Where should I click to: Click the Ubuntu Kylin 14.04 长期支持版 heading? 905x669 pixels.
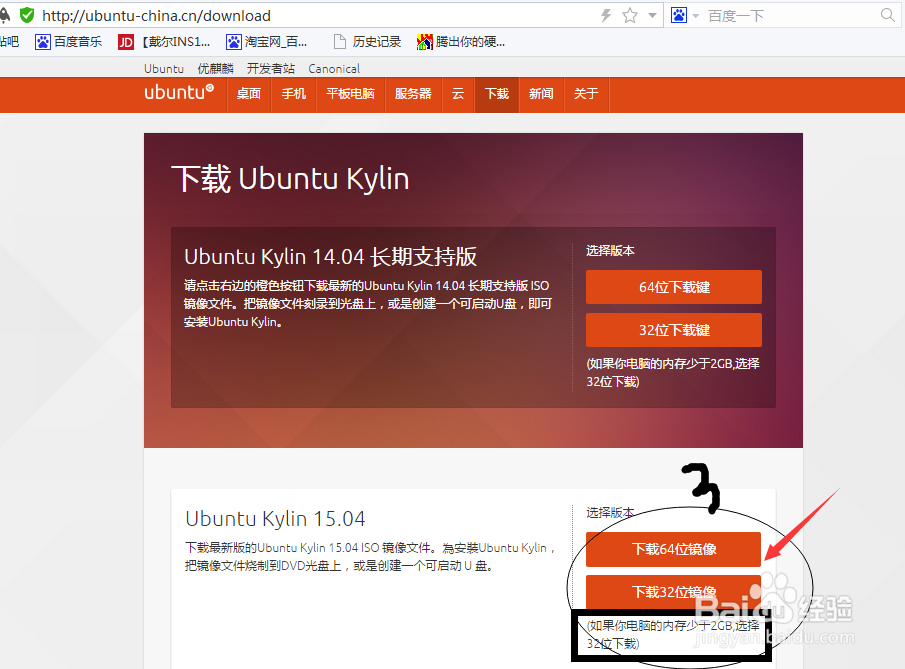331,257
